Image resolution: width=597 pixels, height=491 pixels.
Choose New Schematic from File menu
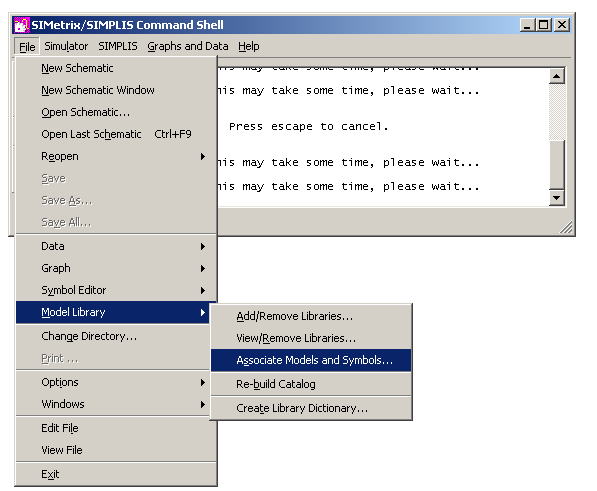[x=116, y=68]
